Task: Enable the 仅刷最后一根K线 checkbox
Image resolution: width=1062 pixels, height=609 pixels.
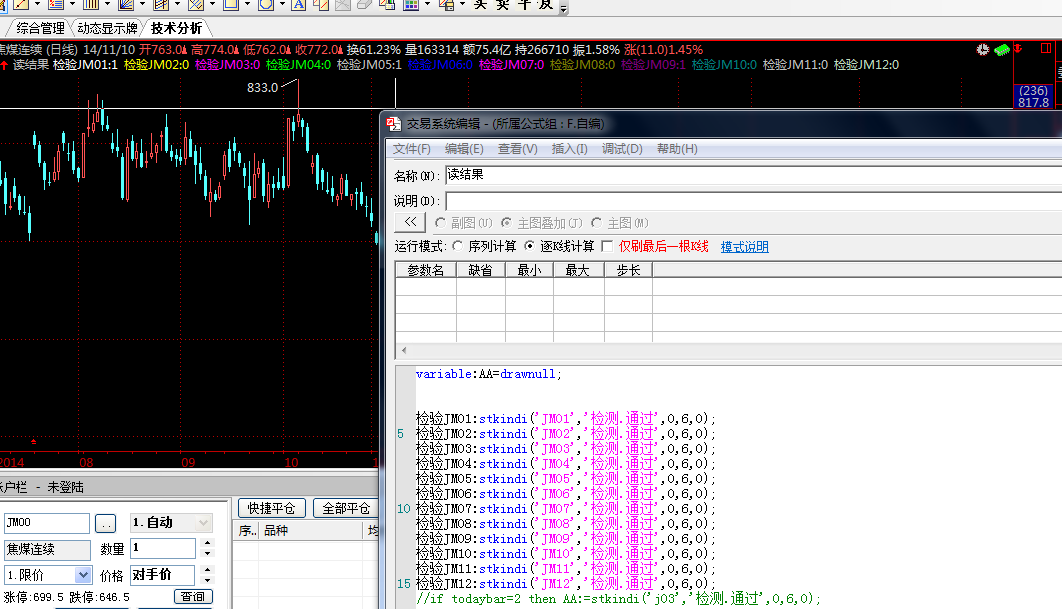Action: [607, 246]
